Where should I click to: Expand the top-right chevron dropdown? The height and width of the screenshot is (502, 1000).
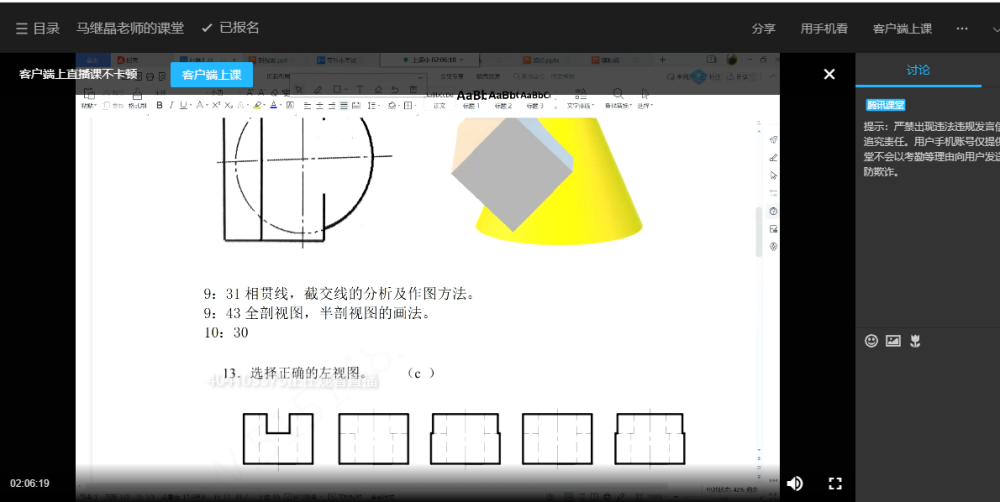coord(995,30)
